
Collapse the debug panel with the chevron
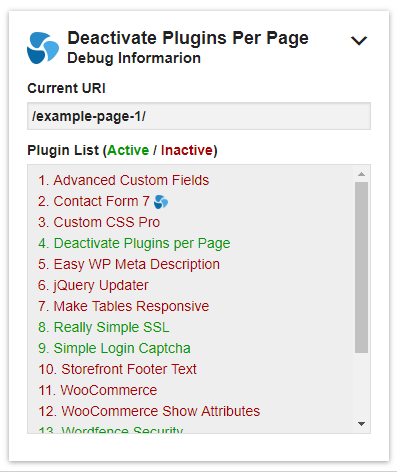359,40
